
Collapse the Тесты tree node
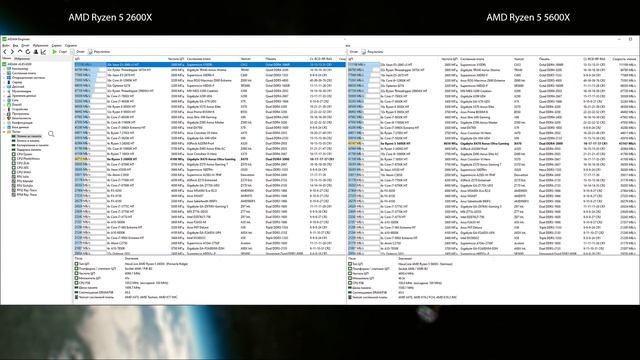(x=4, y=132)
